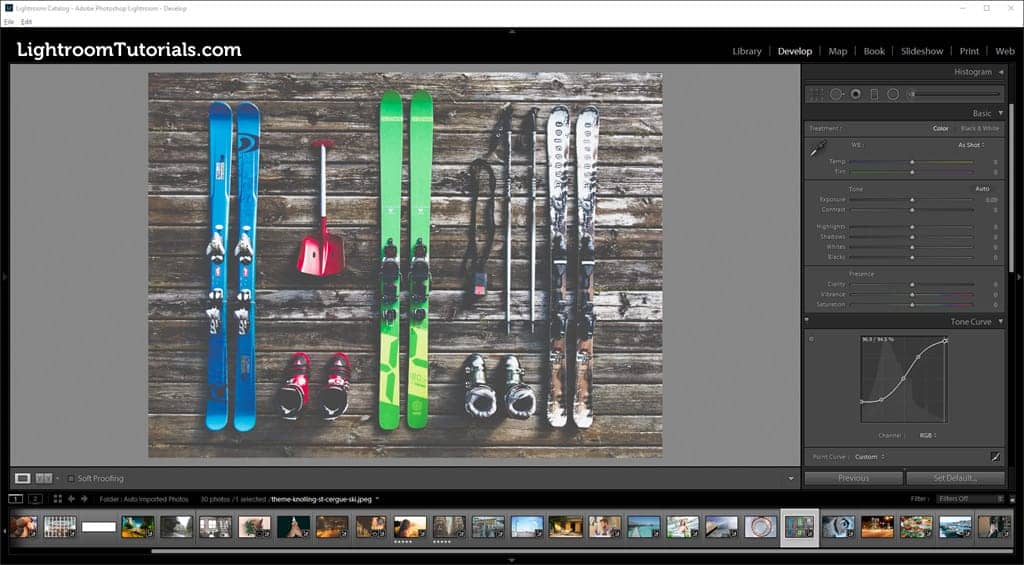1024x565 pixels.
Task: Open Grid view from the filmstrip bar
Action: pos(57,498)
